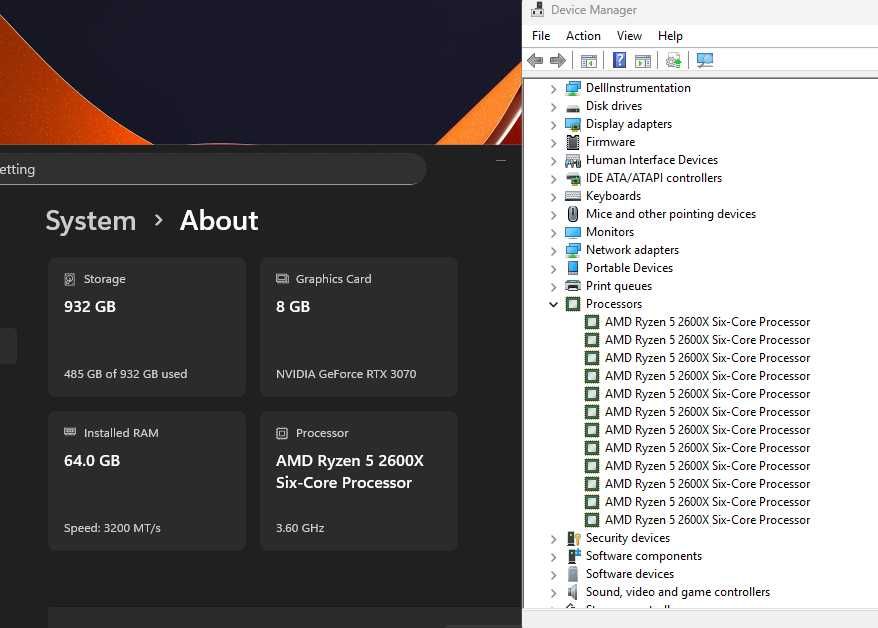Expand the Firmware node
This screenshot has width=878, height=628.
pyautogui.click(x=553, y=142)
